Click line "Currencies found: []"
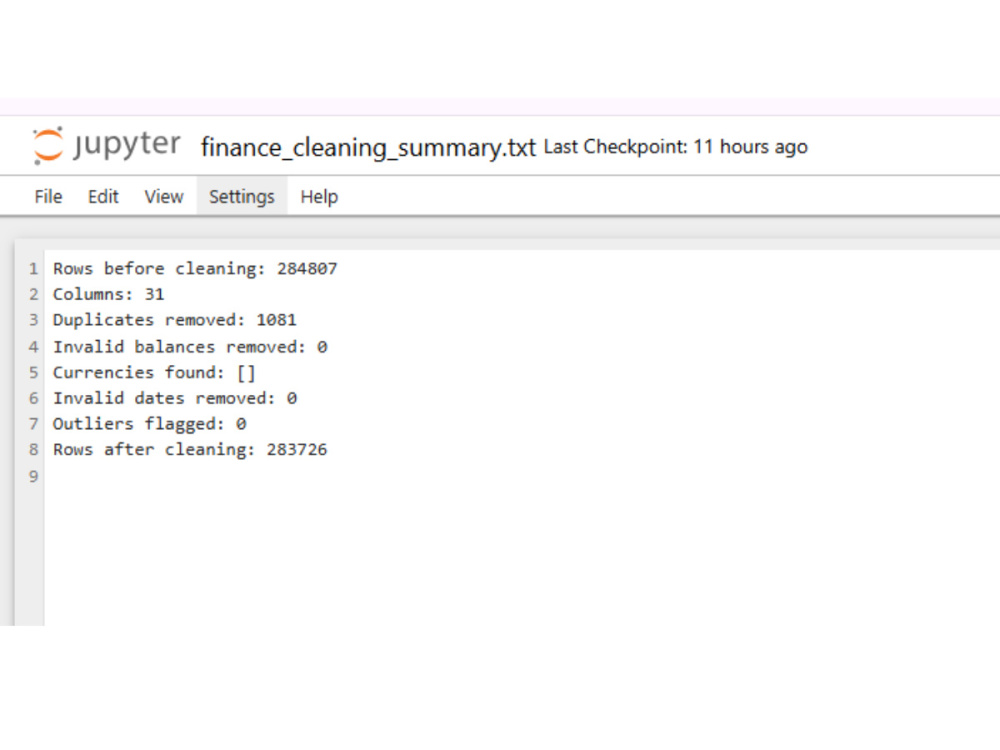 pos(154,372)
